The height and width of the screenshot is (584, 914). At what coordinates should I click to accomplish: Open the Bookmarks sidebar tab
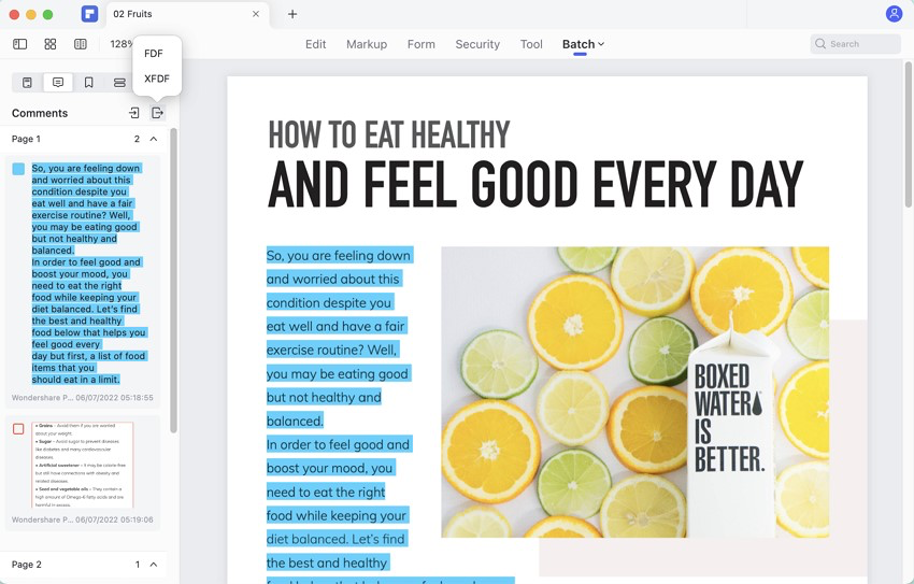point(89,83)
